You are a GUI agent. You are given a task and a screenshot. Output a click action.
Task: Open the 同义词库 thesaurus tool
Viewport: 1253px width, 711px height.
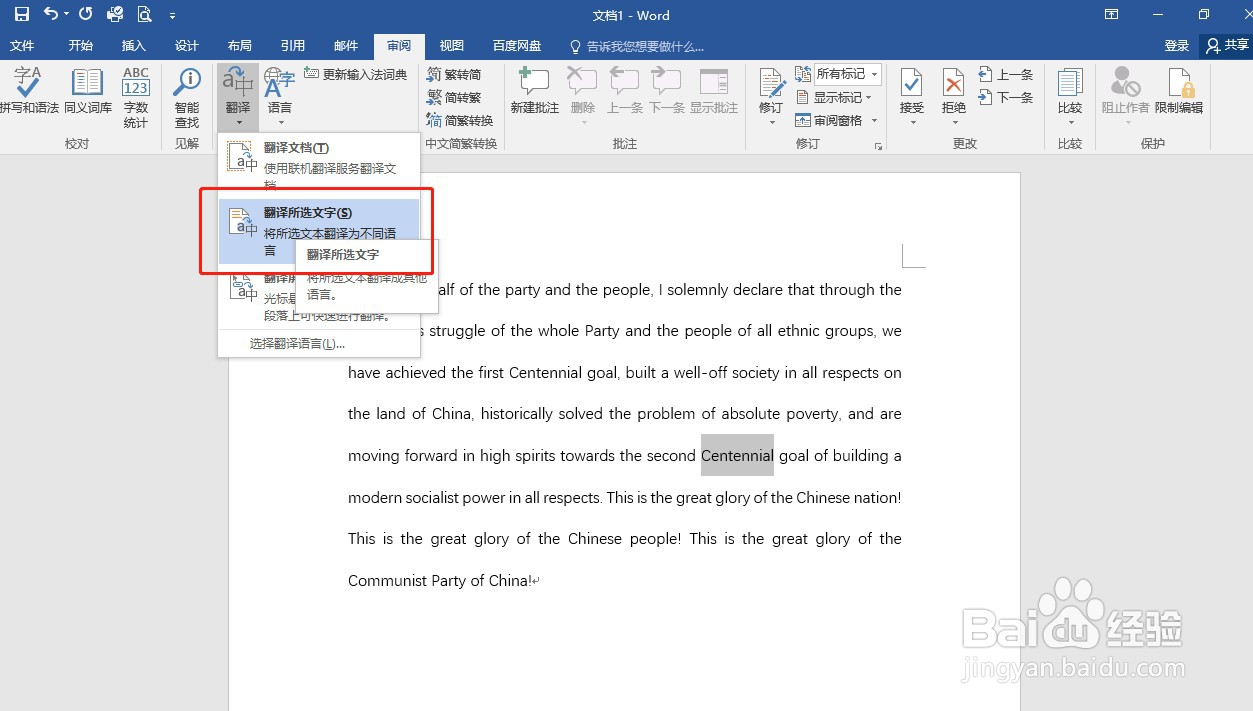87,95
